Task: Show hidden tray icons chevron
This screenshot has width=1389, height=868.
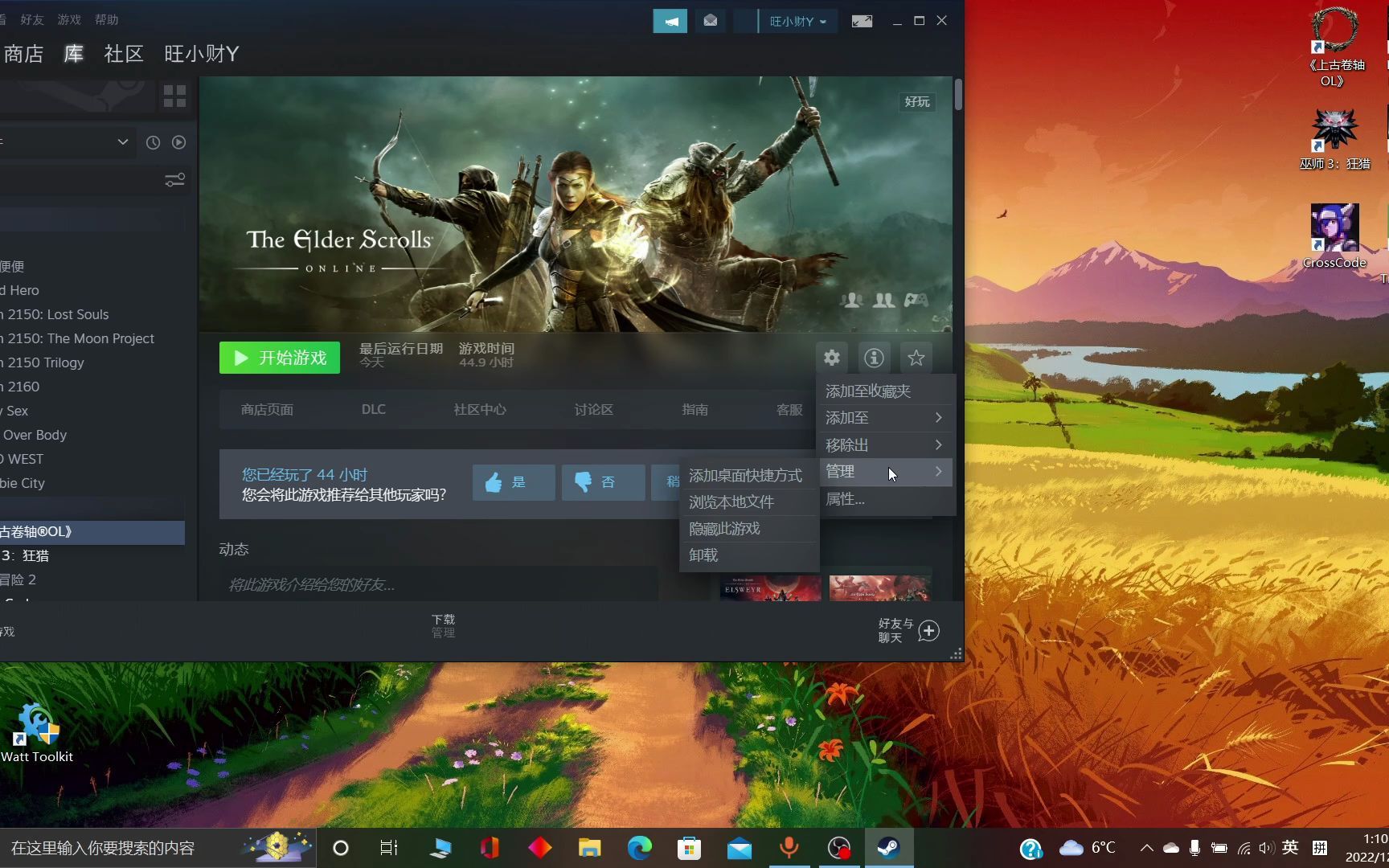Action: point(1147,848)
